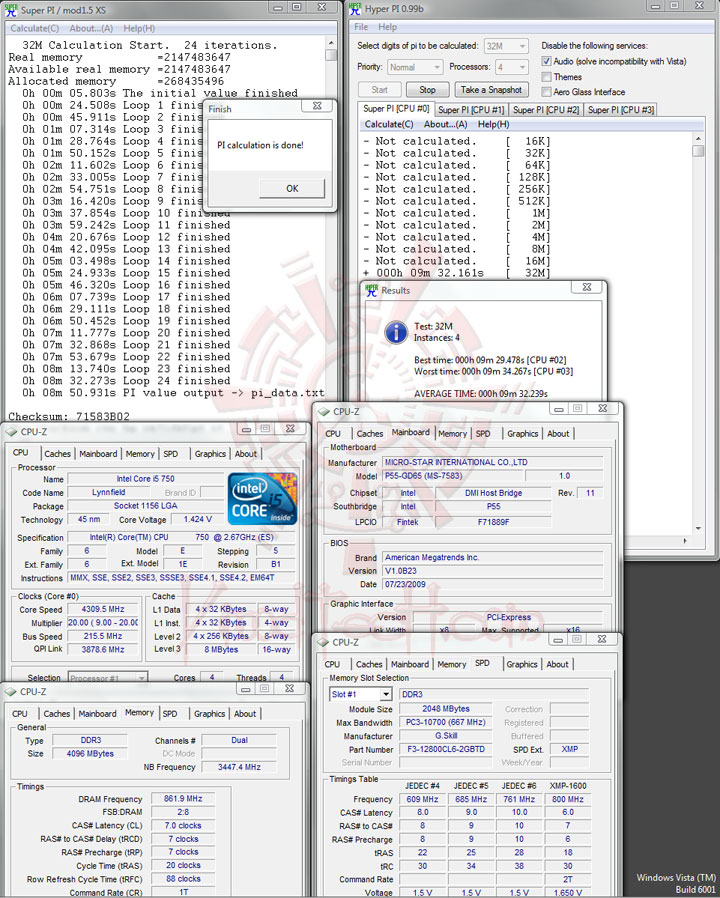Click the AVERAGE TIME text in Results
Screen dimensions: 720x898
click(481, 393)
